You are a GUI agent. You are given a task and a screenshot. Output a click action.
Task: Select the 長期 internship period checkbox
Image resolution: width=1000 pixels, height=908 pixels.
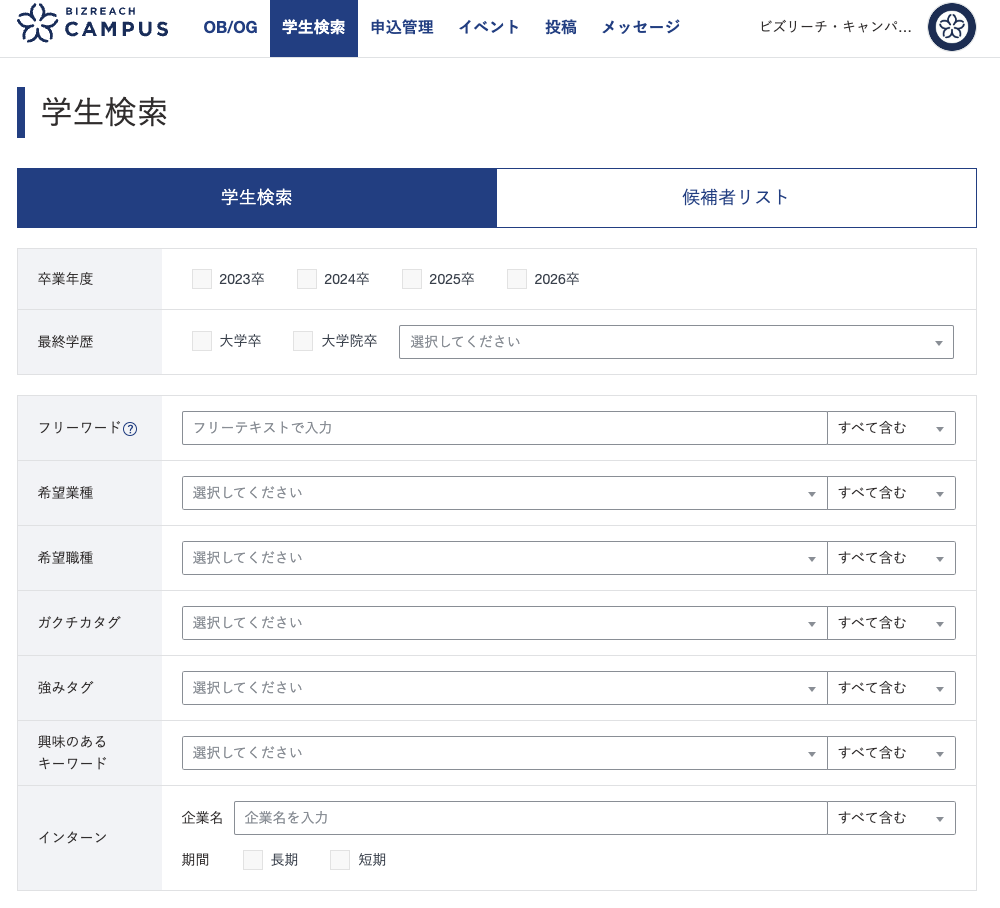[x=253, y=860]
